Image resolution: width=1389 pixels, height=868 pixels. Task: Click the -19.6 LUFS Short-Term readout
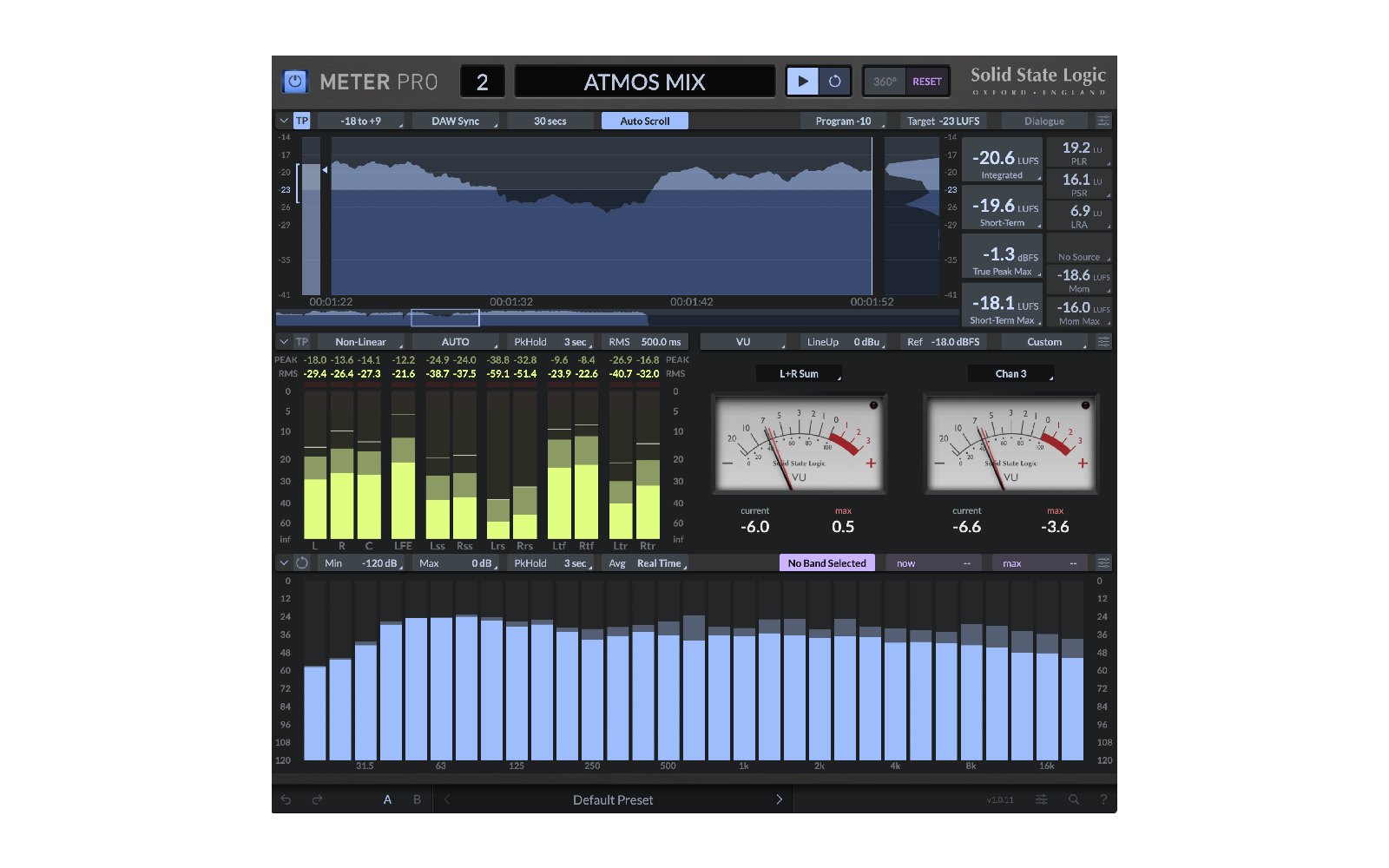(1002, 207)
